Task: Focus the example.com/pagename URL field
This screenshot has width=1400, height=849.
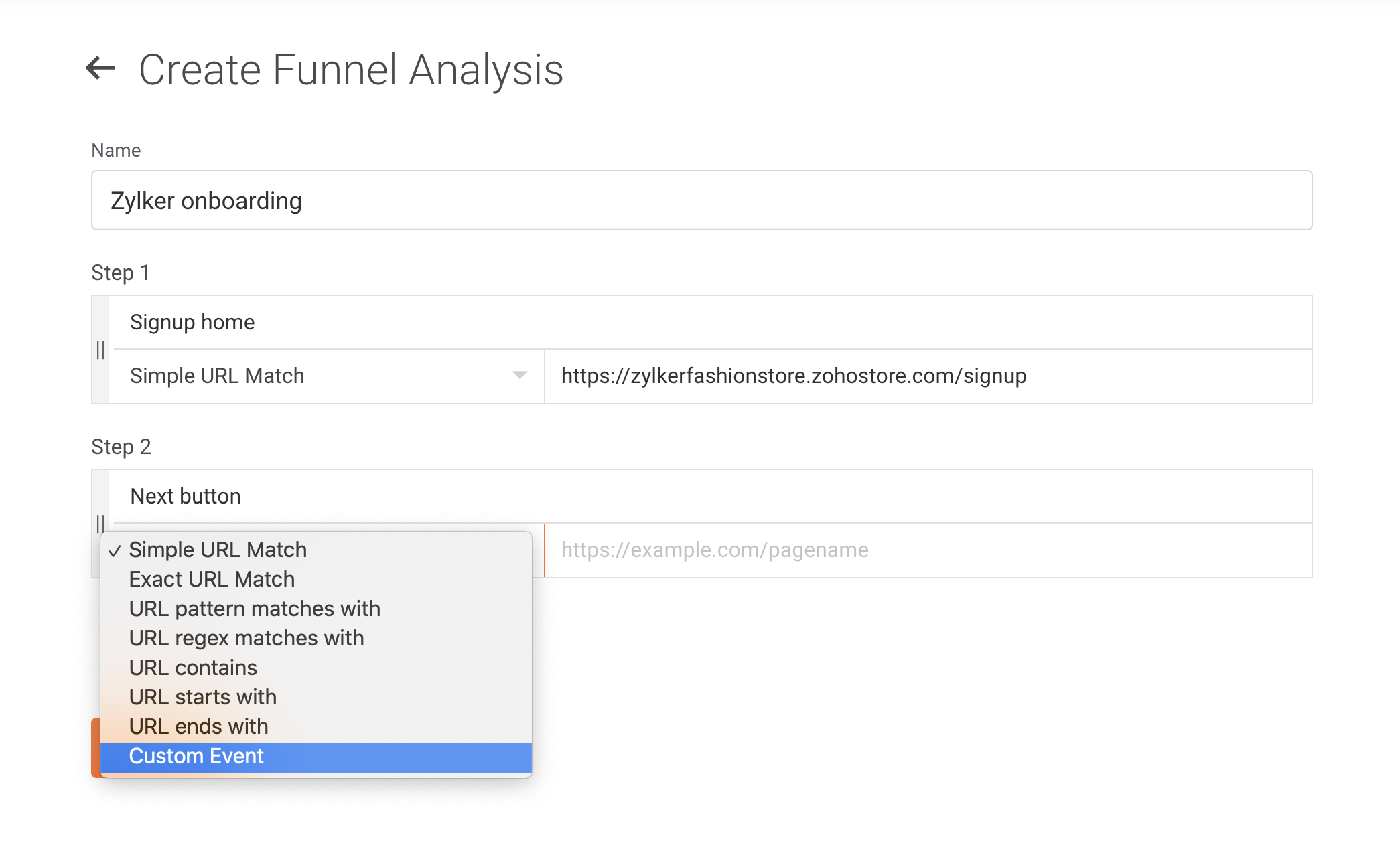Action: (928, 550)
